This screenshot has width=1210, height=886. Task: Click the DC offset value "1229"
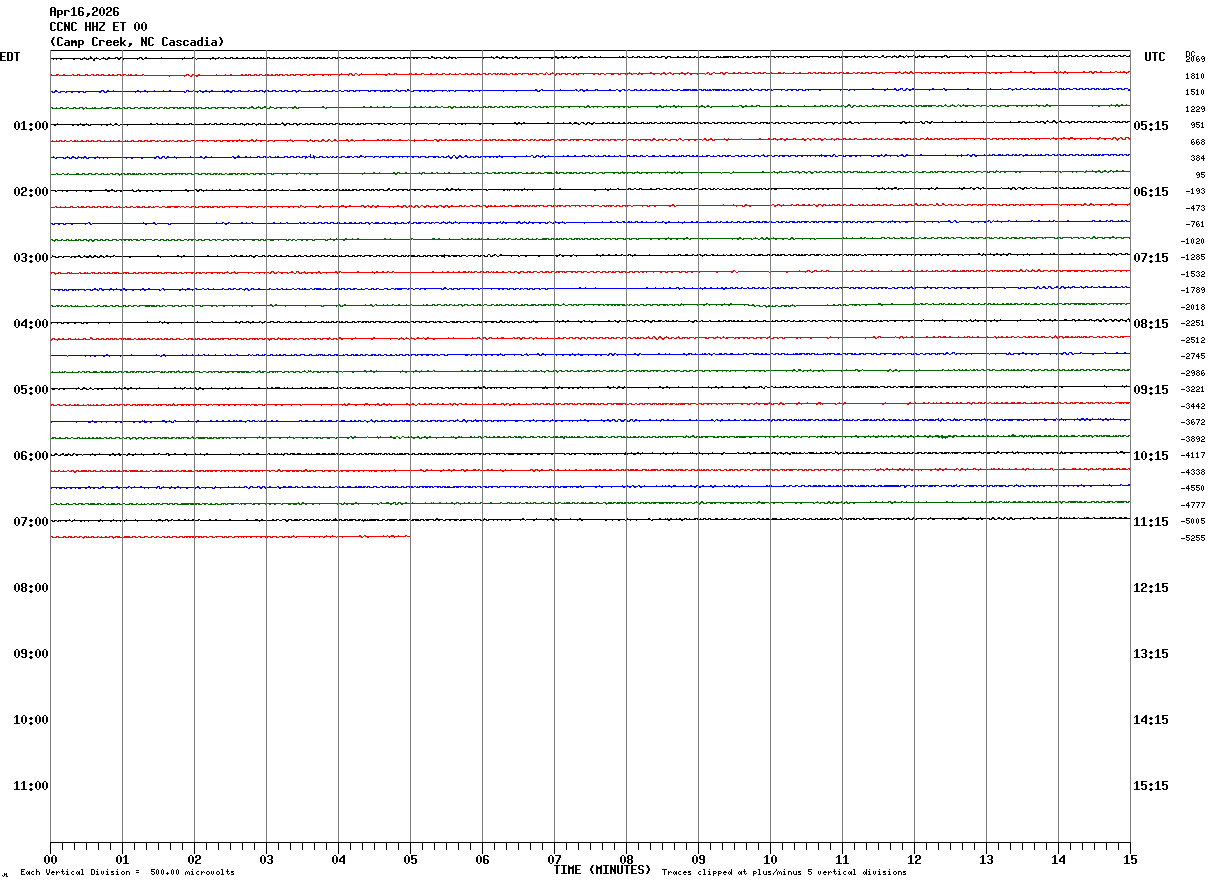coord(1195,109)
